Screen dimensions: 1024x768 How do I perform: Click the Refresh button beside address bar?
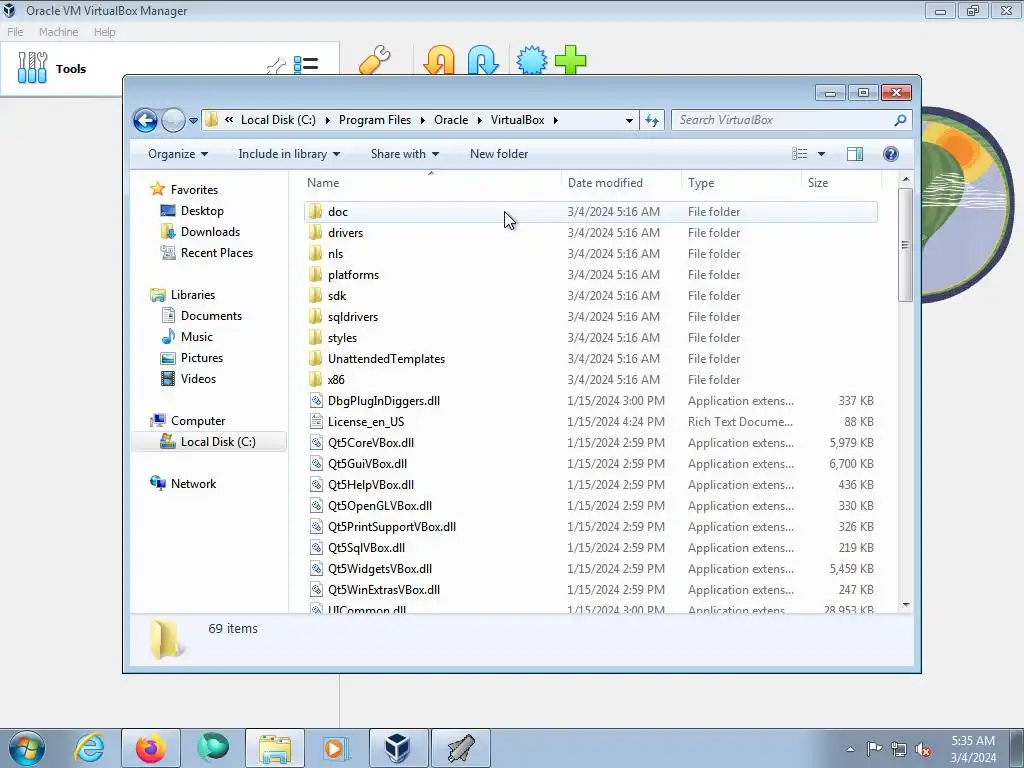(x=652, y=120)
